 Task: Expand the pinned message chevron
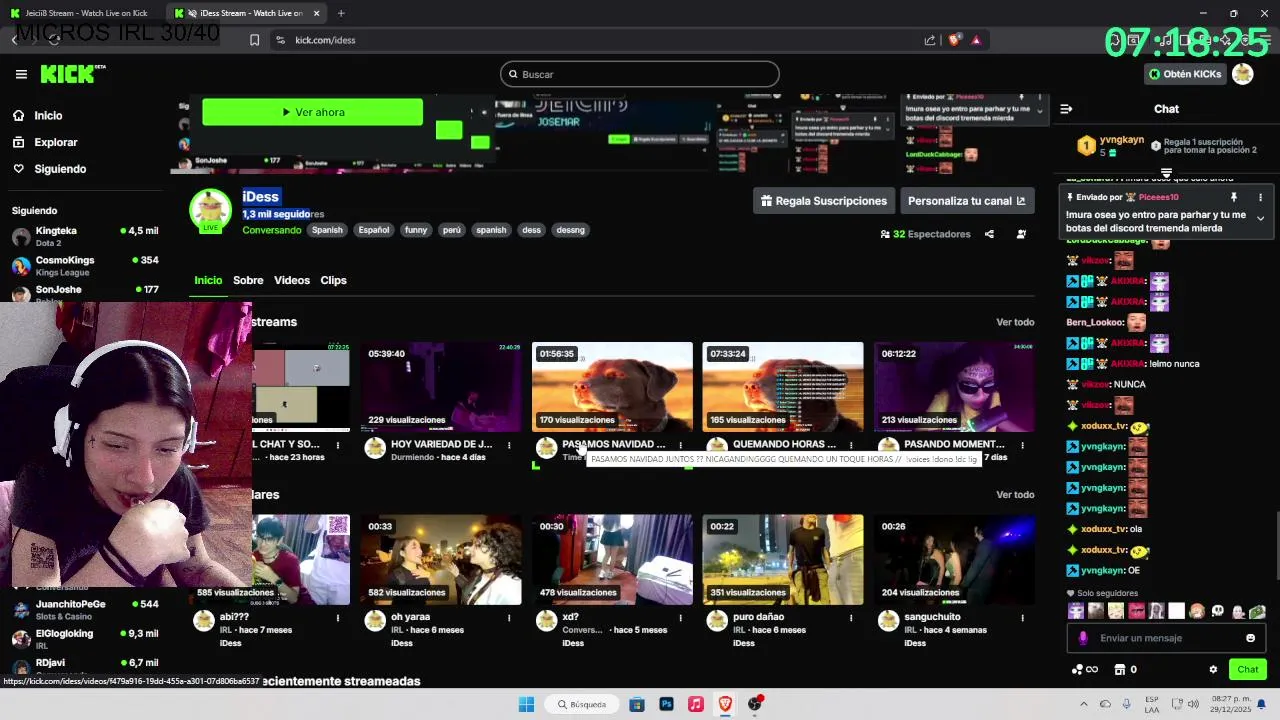[1260, 218]
